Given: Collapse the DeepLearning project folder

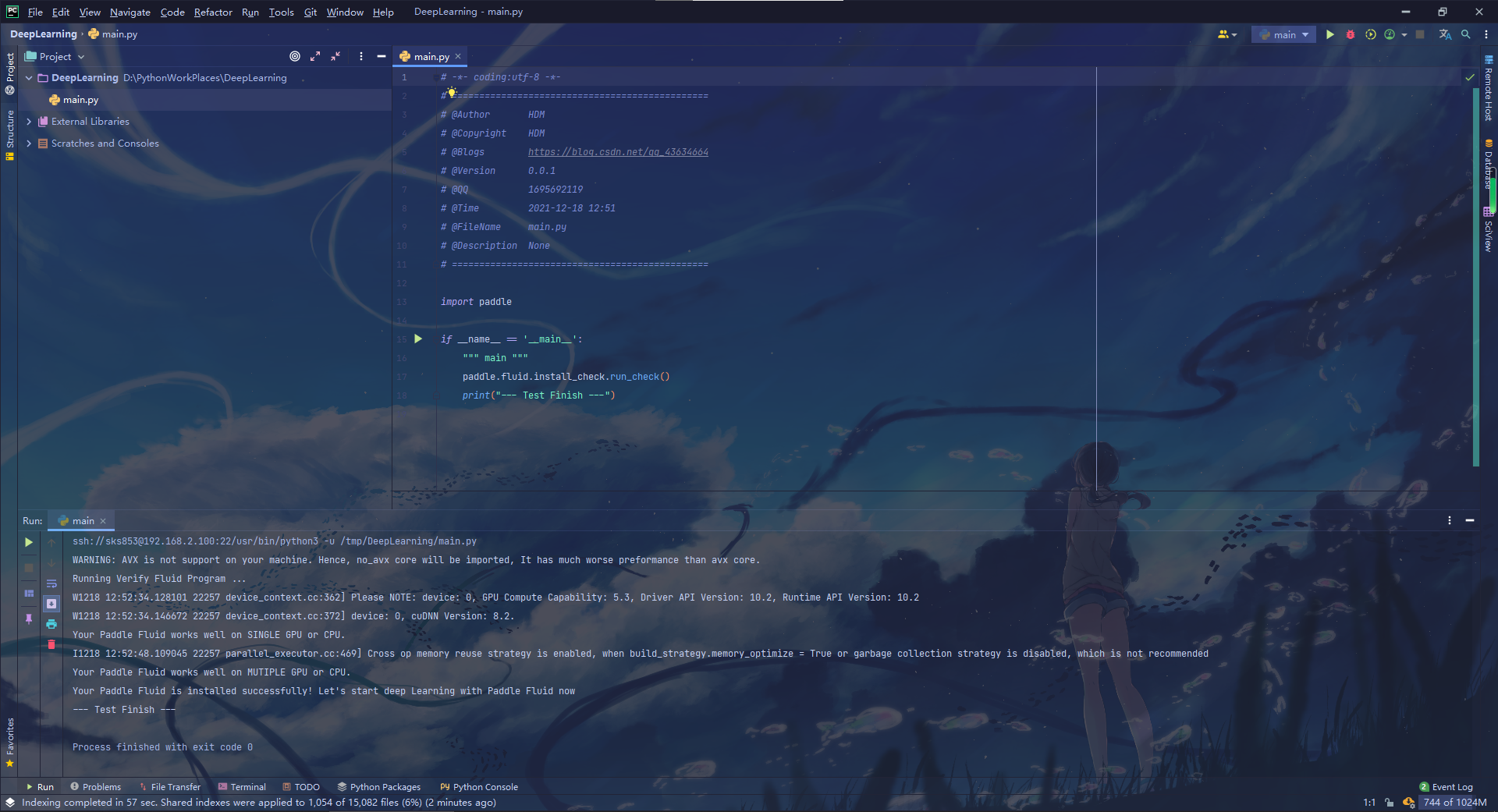Looking at the screenshot, I should [28, 77].
